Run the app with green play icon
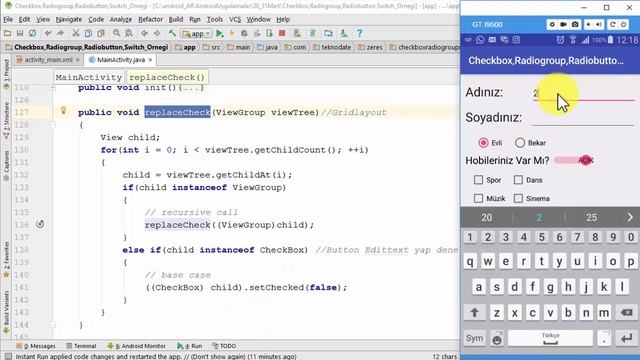This screenshot has width=640, height=360. coord(220,33)
